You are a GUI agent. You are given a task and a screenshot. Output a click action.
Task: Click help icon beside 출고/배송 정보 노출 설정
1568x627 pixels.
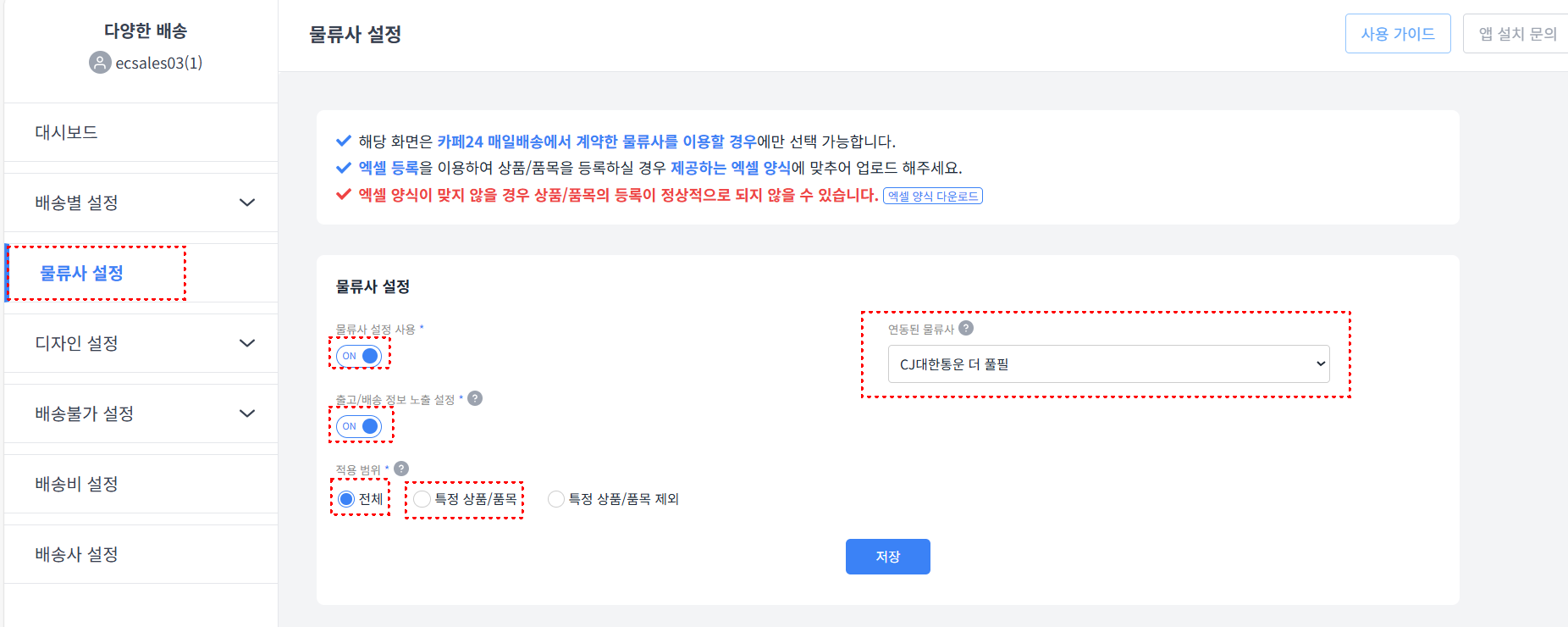click(x=475, y=398)
